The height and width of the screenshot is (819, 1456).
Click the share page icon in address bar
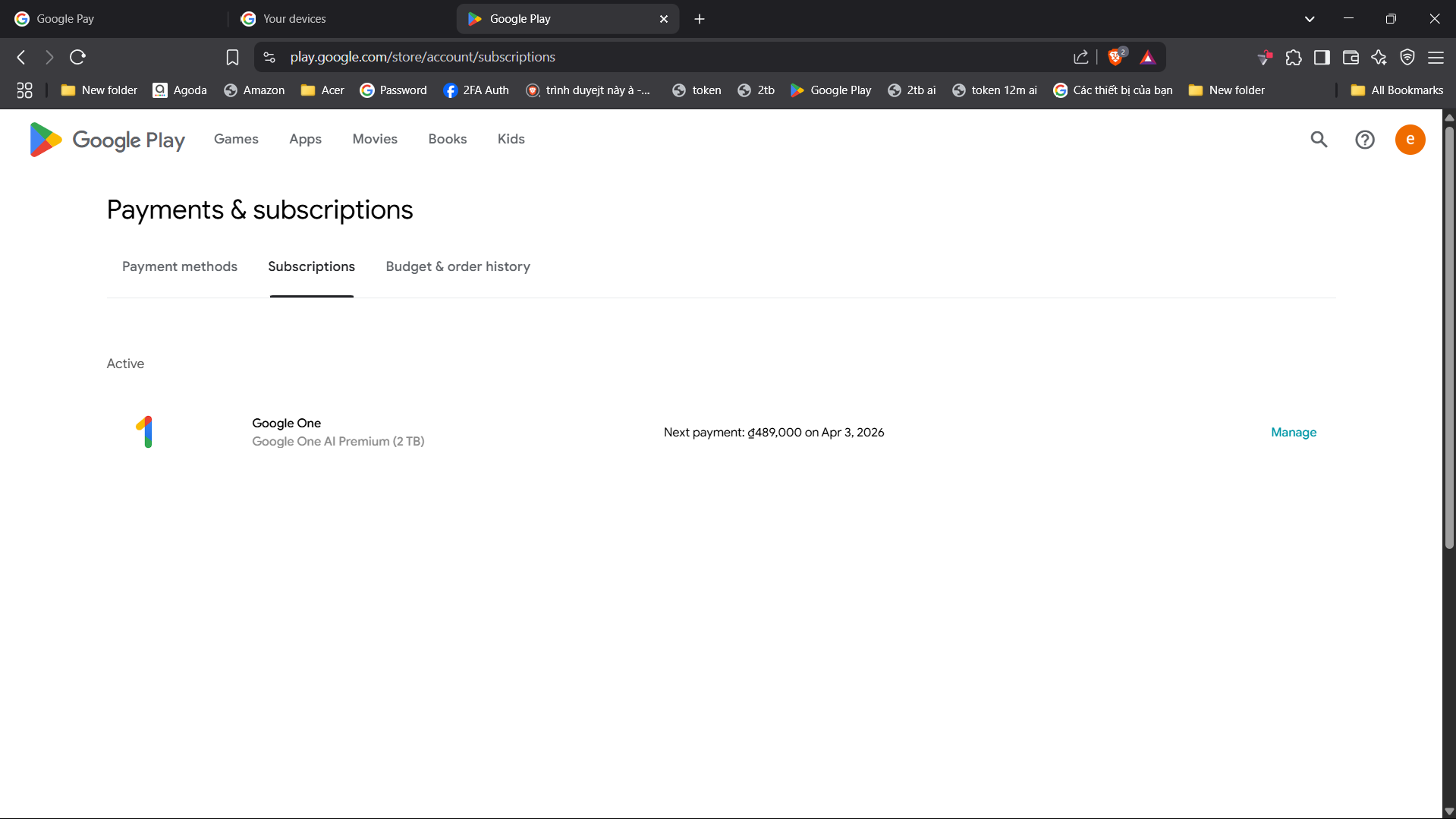[x=1081, y=57]
